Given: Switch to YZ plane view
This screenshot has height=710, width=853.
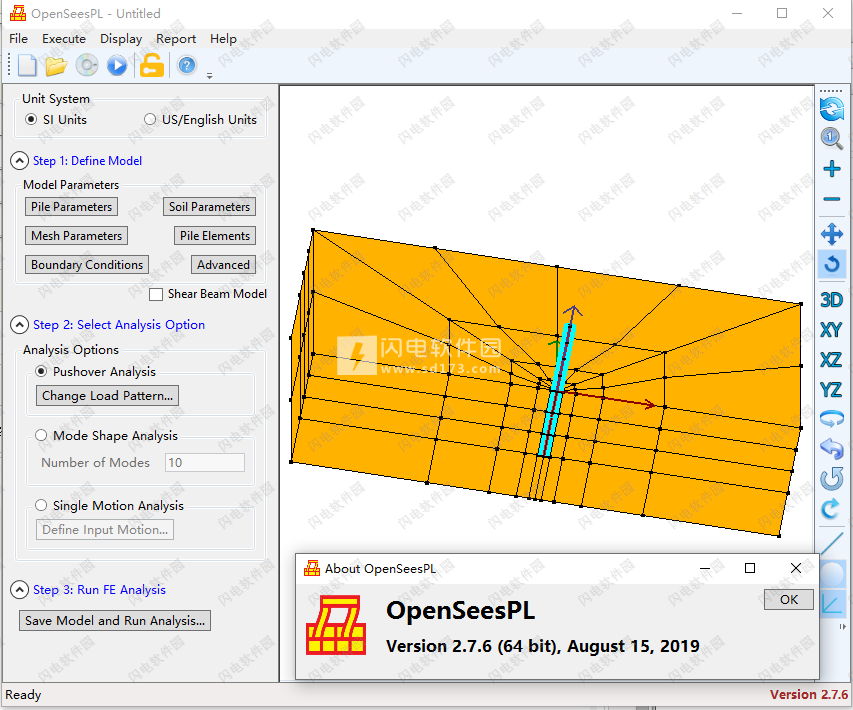Looking at the screenshot, I should [831, 390].
